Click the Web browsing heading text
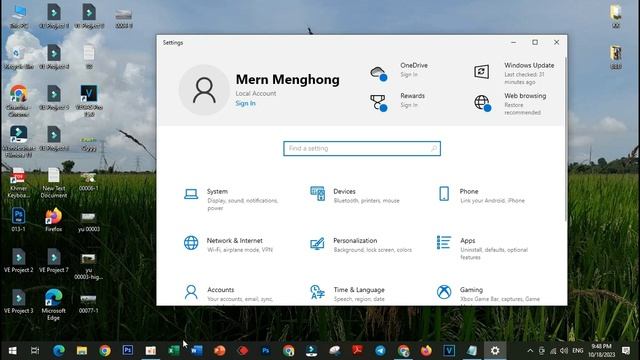640x360 pixels. [x=525, y=96]
